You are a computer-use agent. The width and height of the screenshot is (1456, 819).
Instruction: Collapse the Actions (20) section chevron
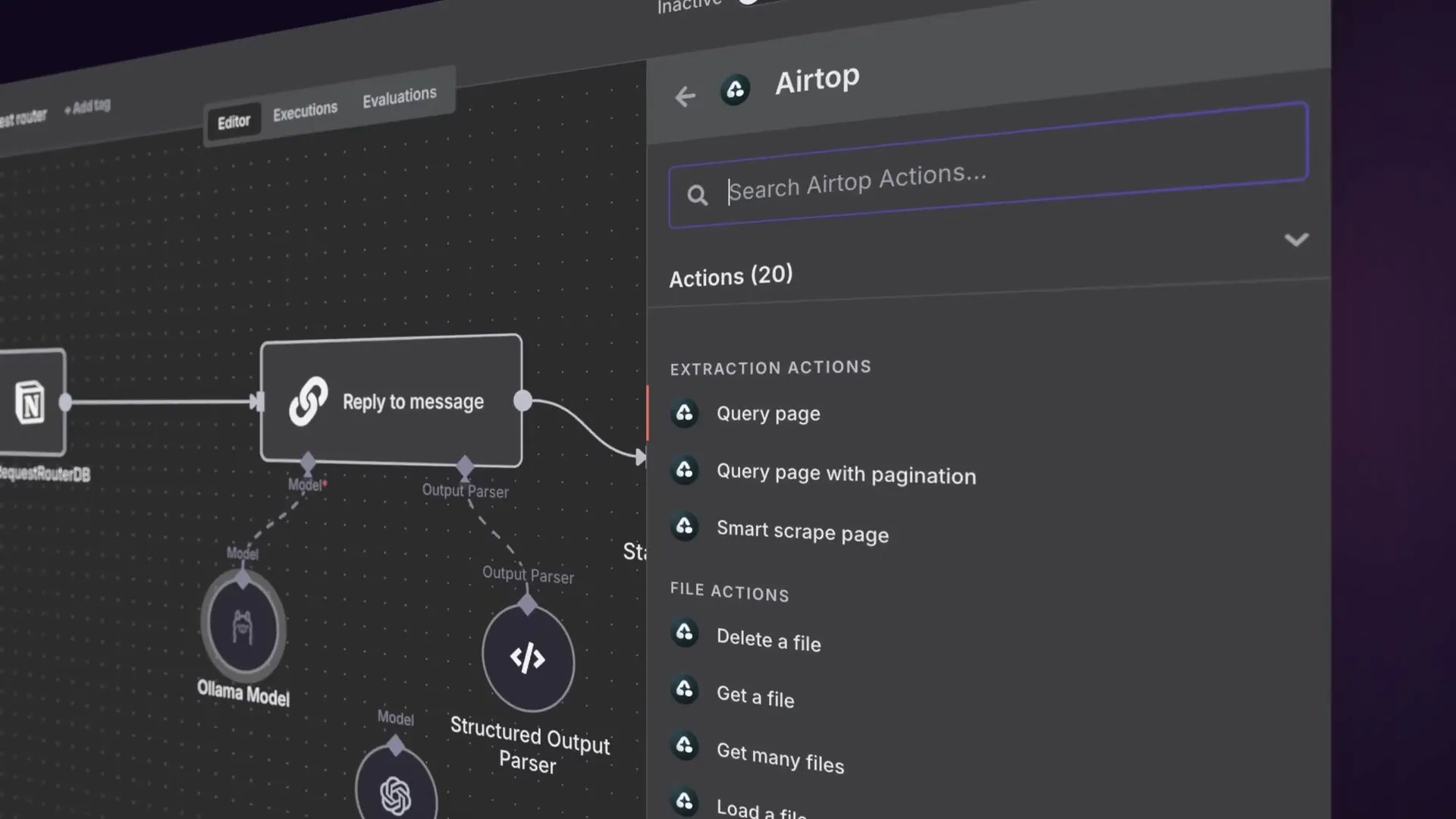coord(1296,240)
